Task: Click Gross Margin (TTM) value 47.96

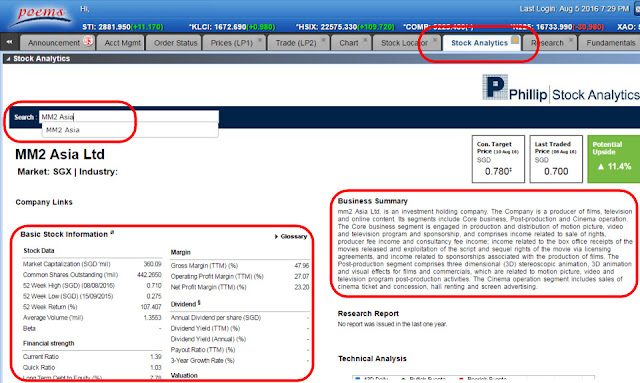Action: (302, 265)
